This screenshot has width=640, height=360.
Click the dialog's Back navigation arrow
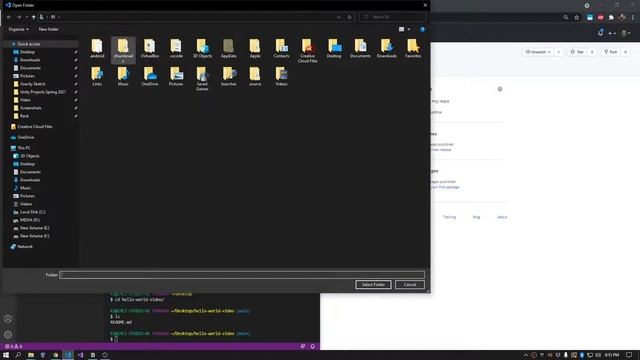(9, 17)
